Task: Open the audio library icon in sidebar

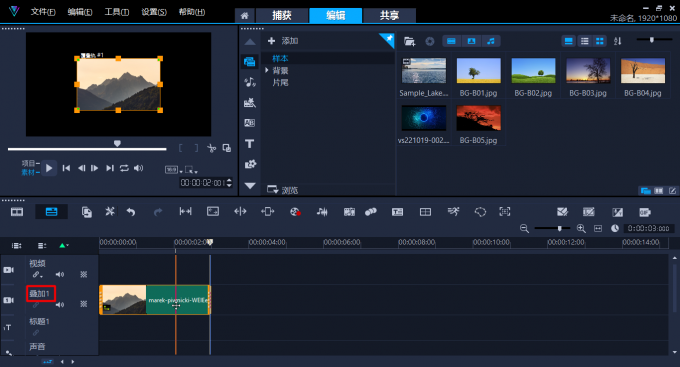Action: 250,82
